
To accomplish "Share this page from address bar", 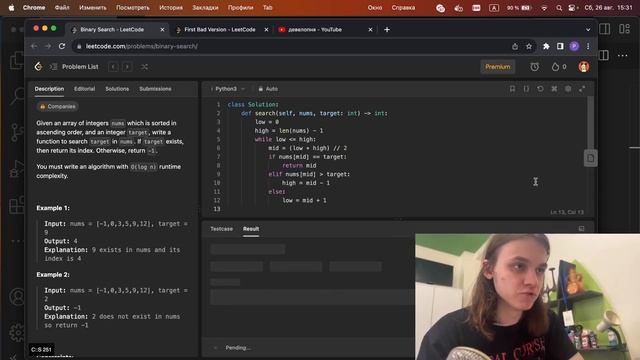I will click(x=515, y=47).
